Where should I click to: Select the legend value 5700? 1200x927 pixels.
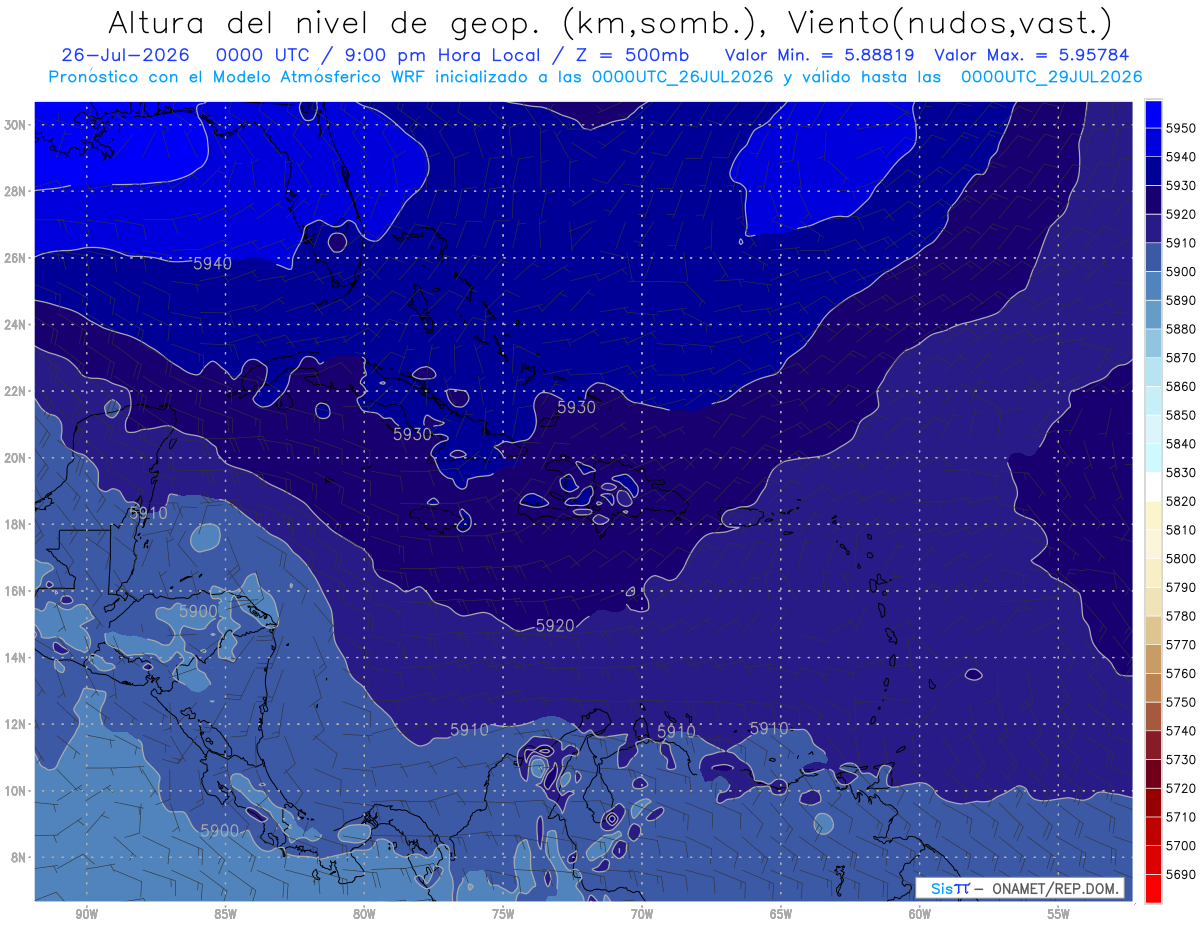[1181, 845]
